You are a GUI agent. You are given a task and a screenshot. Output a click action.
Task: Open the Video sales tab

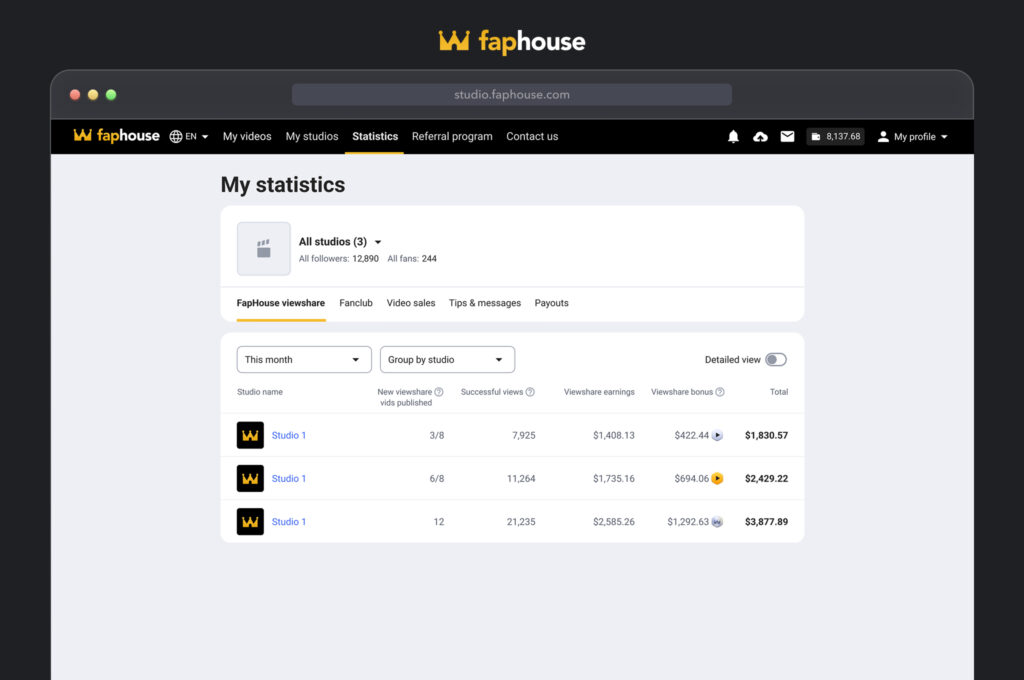(411, 303)
